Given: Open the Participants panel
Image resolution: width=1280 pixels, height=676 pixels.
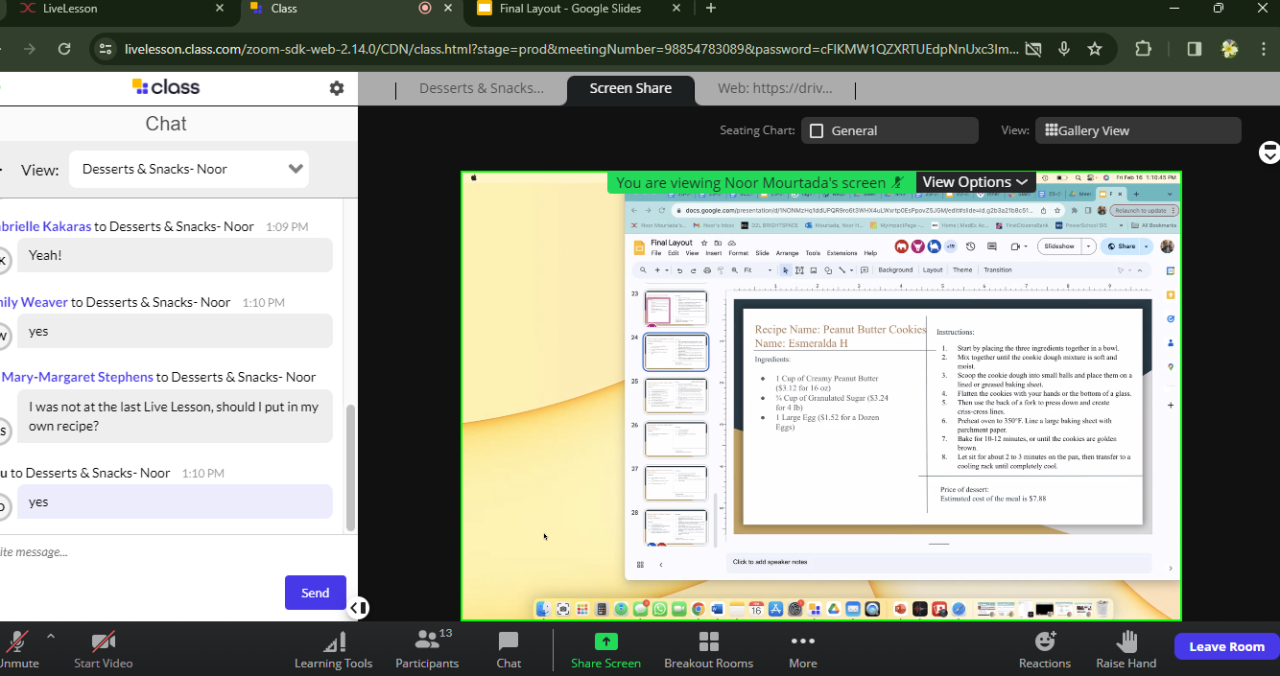Looking at the screenshot, I should (427, 649).
